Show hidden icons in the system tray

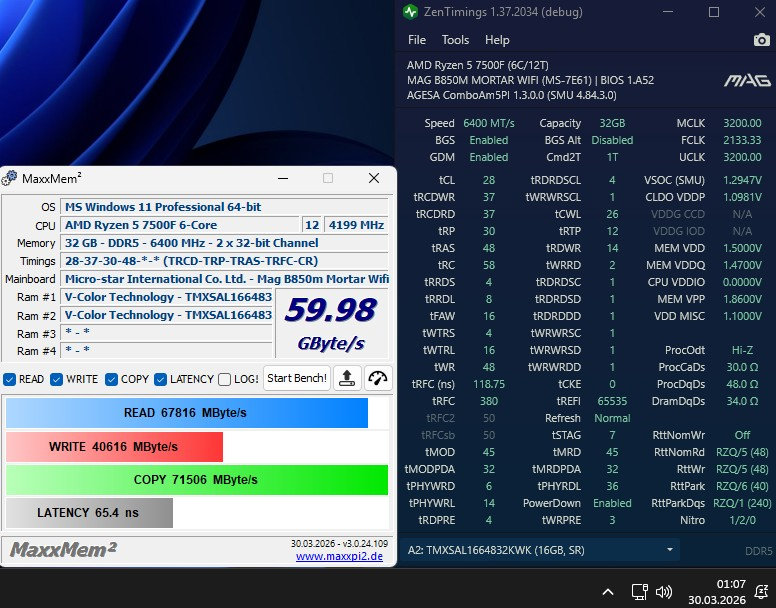tap(608, 592)
